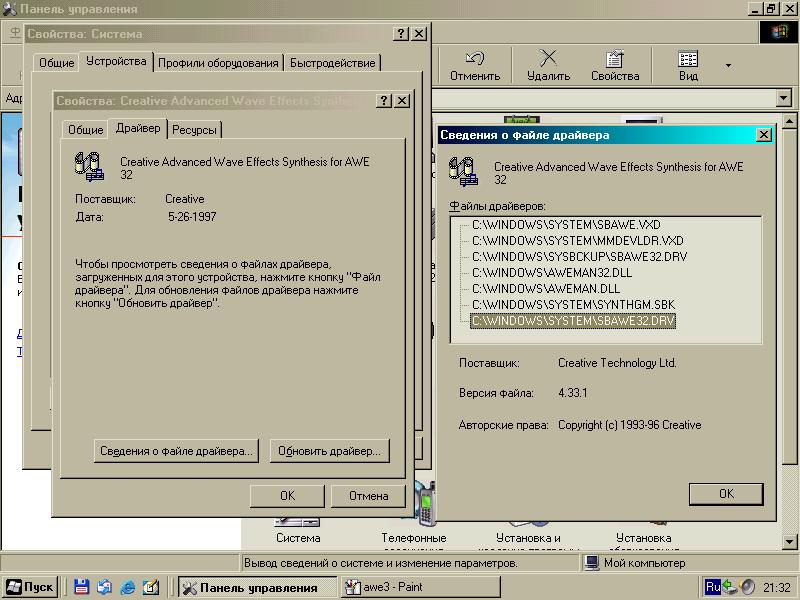
Task: Click Creative Technology Ltd. vendor text
Action: pyautogui.click(x=617, y=363)
